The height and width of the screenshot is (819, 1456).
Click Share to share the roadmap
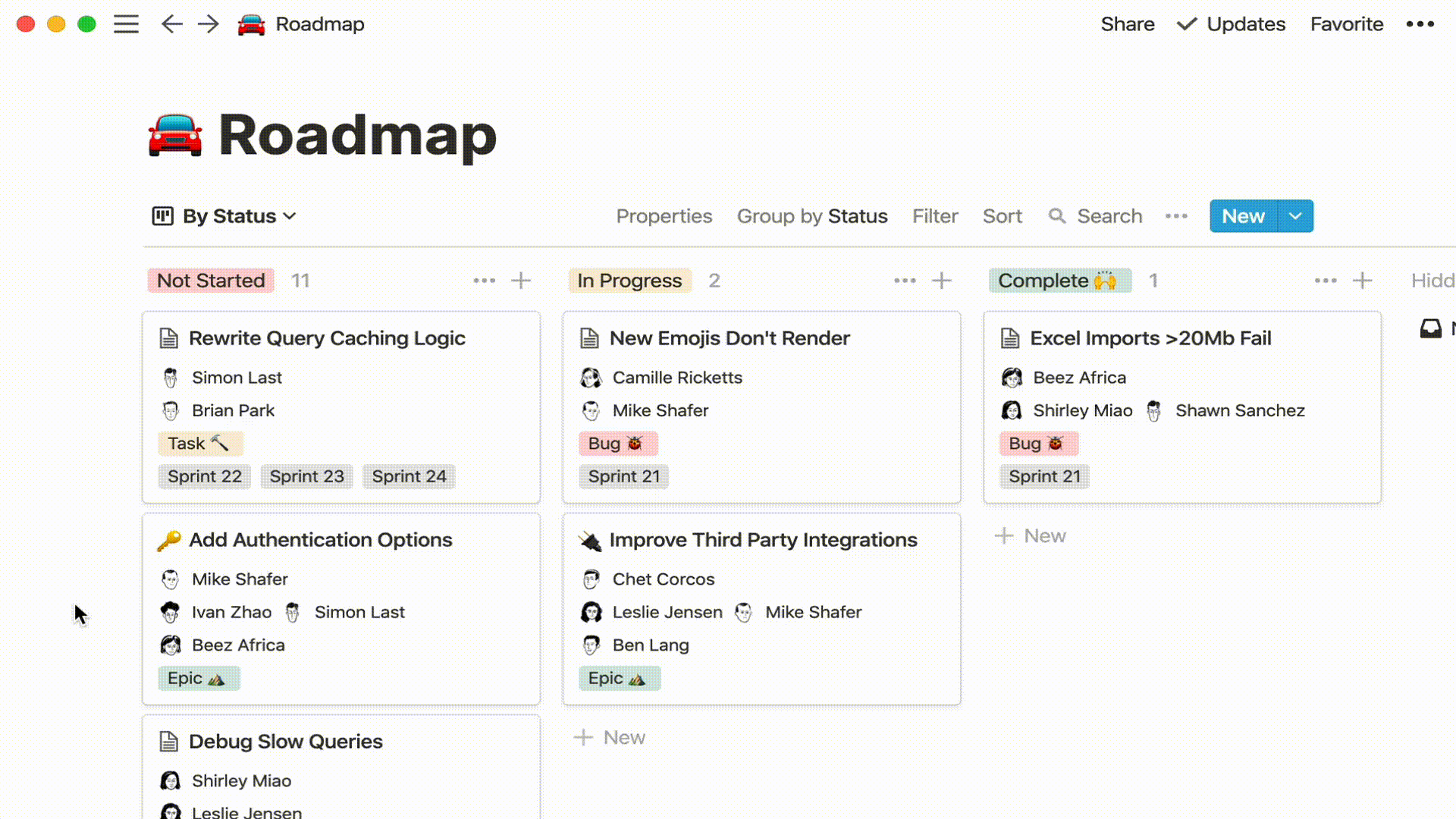[1128, 24]
